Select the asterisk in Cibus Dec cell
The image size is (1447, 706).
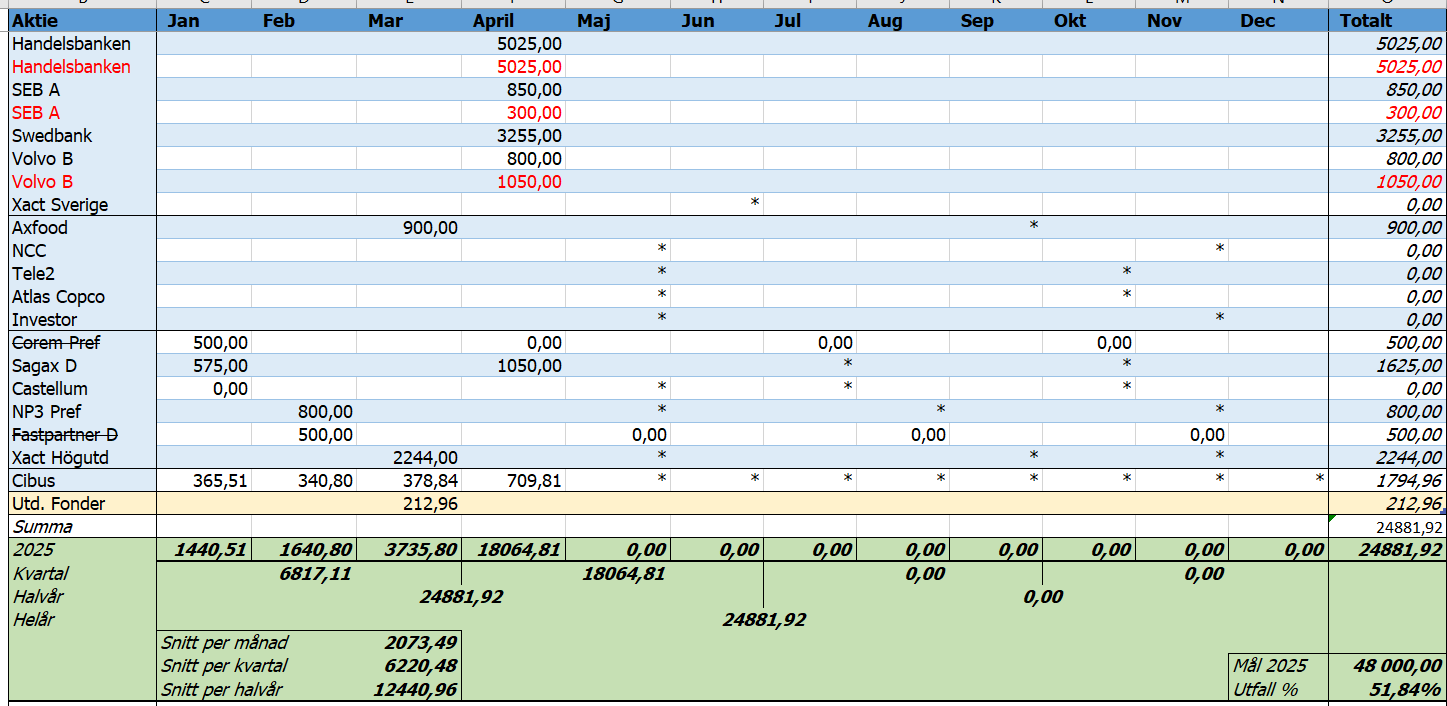coord(1319,479)
